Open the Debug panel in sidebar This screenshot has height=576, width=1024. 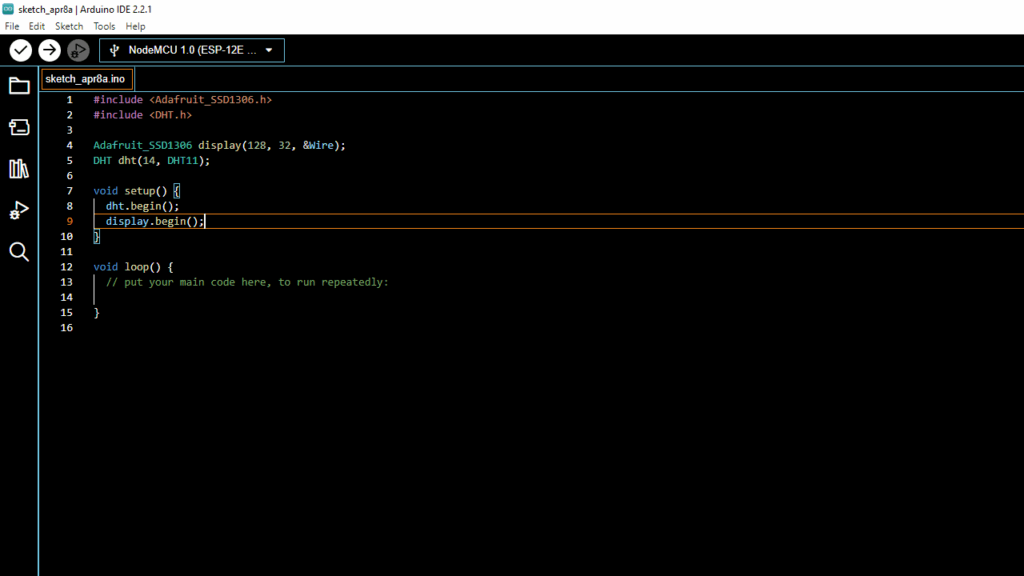click(19, 210)
